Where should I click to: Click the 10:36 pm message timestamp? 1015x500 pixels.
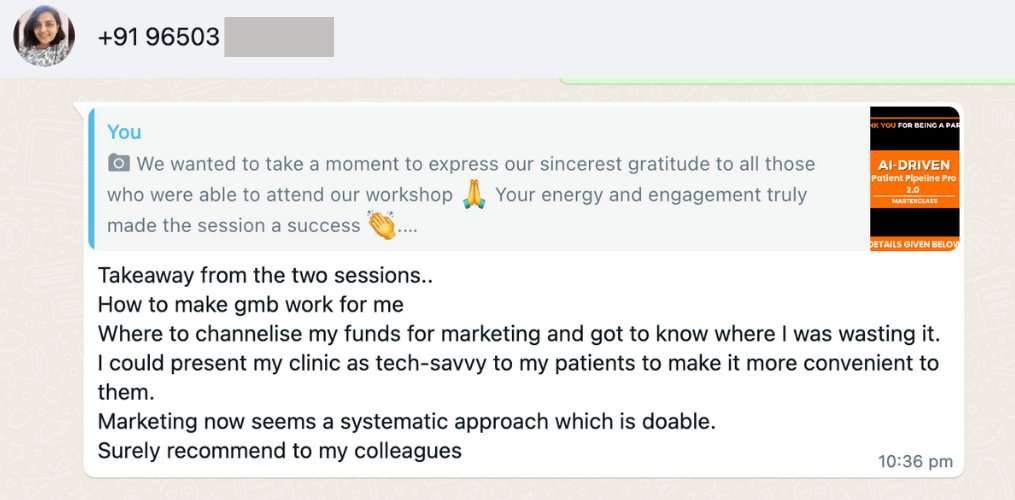pyautogui.click(x=914, y=462)
